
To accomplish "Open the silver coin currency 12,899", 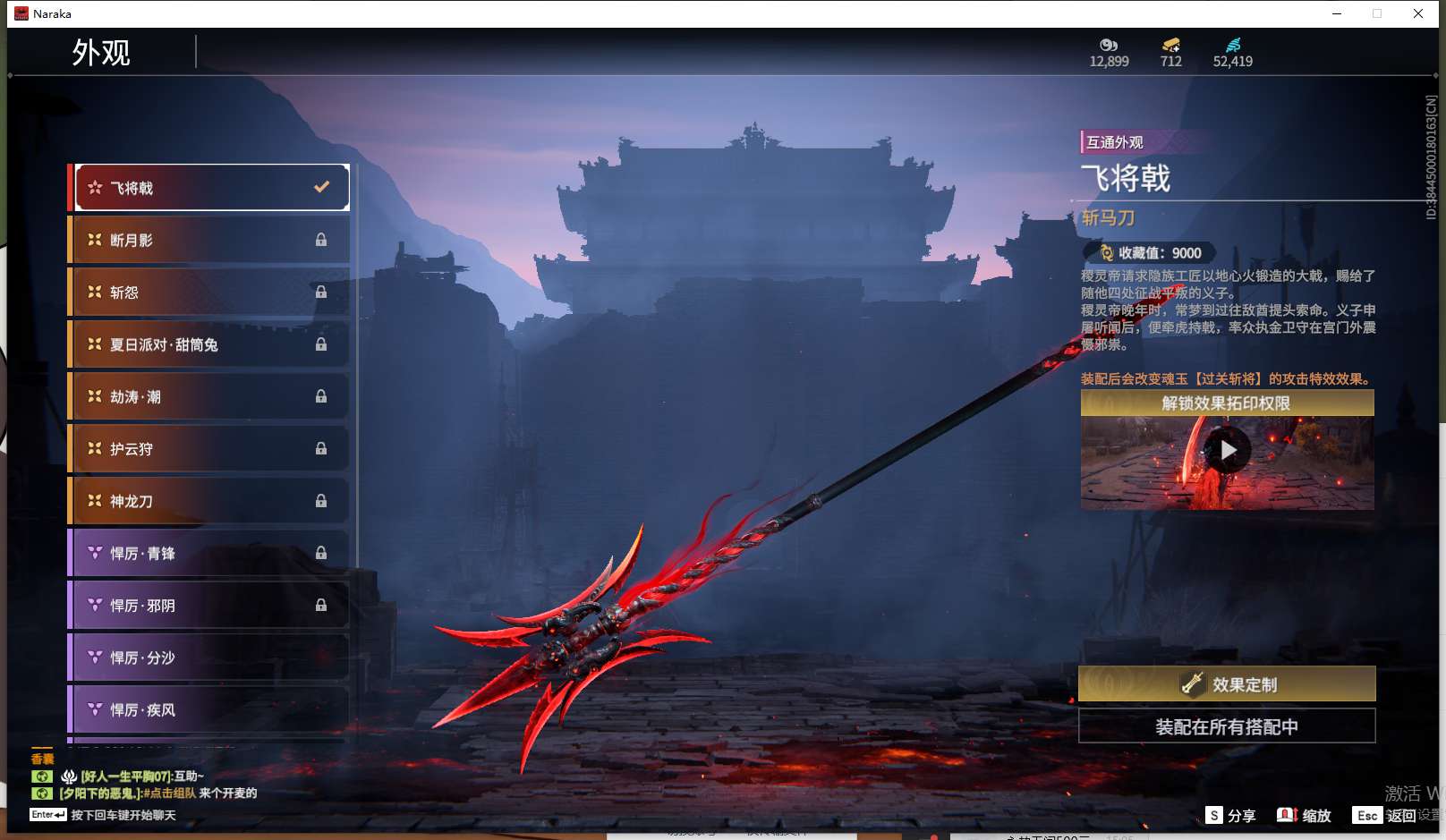I will 1110,53.
